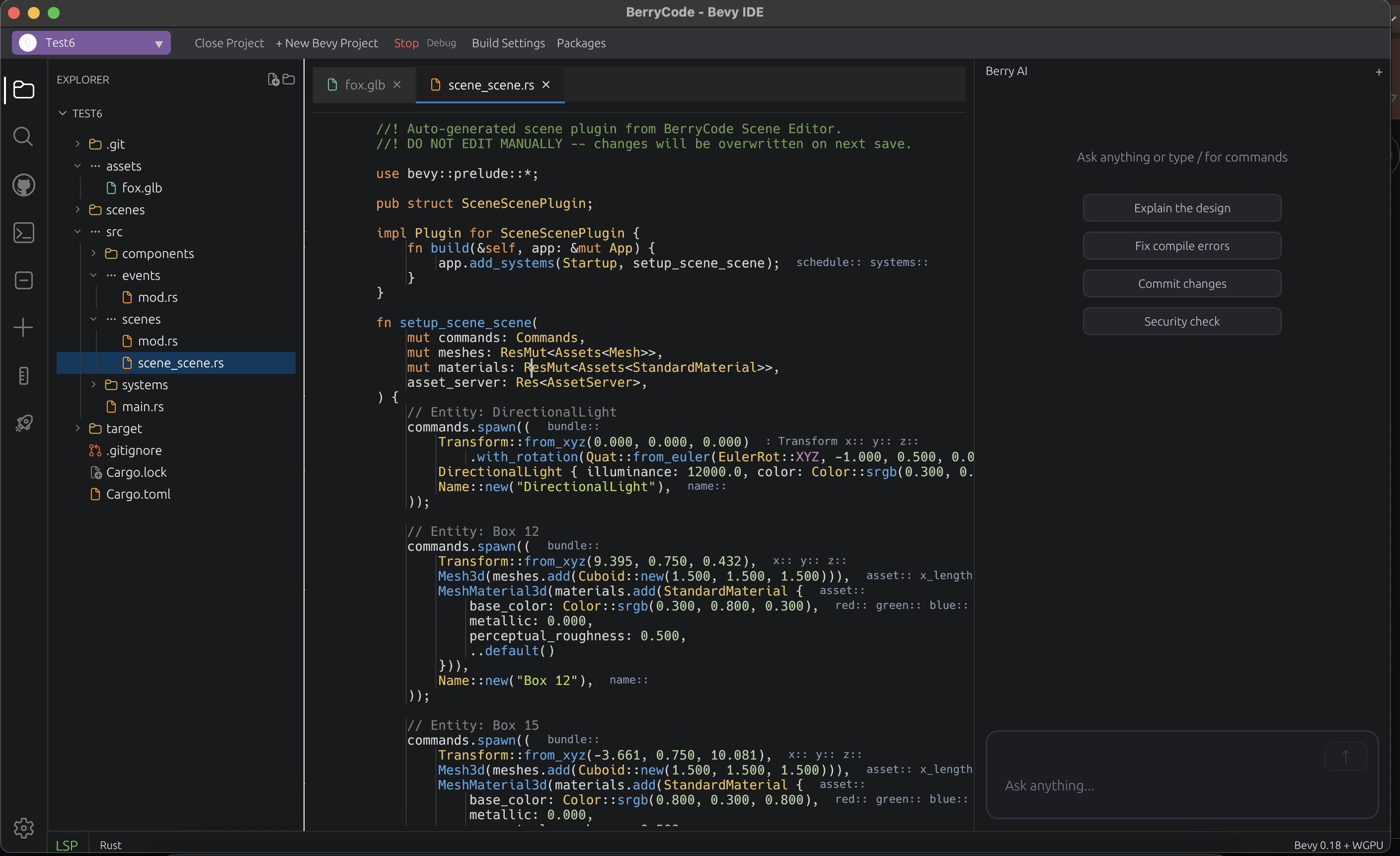
Task: Click + New Bevy Project
Action: pyautogui.click(x=327, y=43)
